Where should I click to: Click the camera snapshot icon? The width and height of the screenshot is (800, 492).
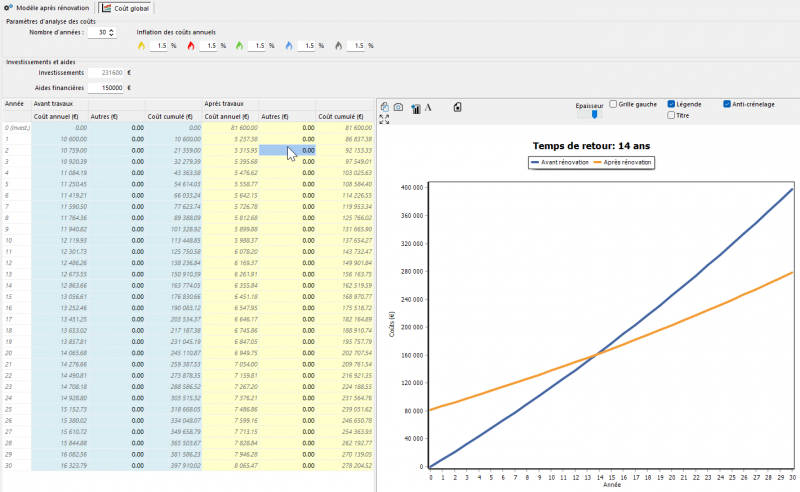(398, 107)
